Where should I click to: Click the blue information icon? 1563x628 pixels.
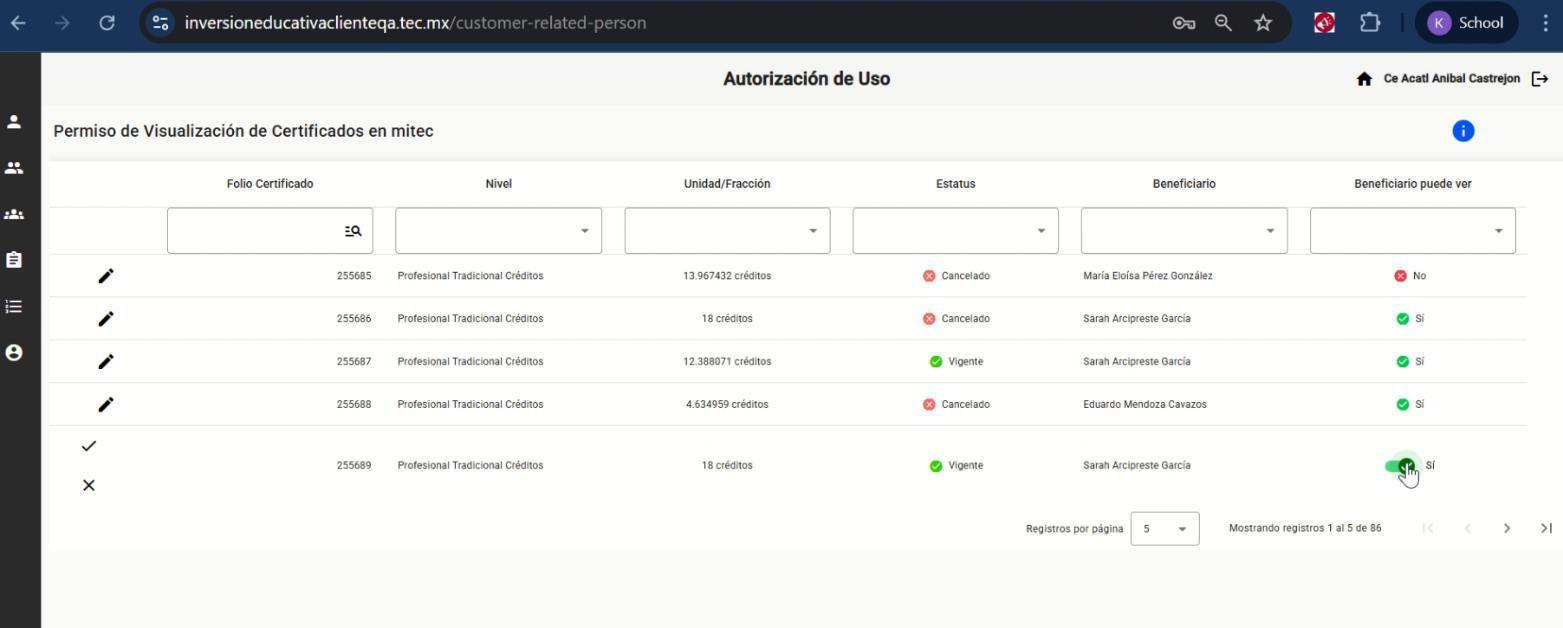(1463, 131)
